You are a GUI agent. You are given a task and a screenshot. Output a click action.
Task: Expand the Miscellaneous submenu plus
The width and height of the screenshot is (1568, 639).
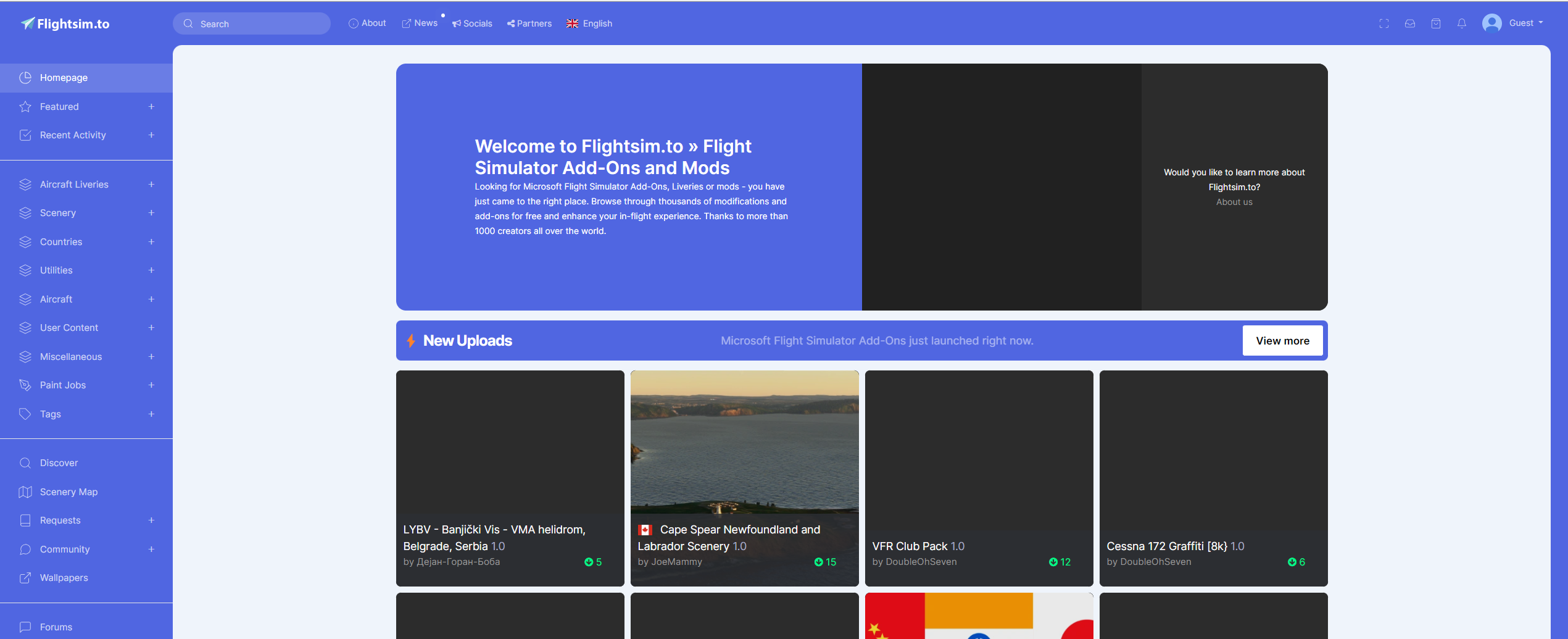coord(151,357)
